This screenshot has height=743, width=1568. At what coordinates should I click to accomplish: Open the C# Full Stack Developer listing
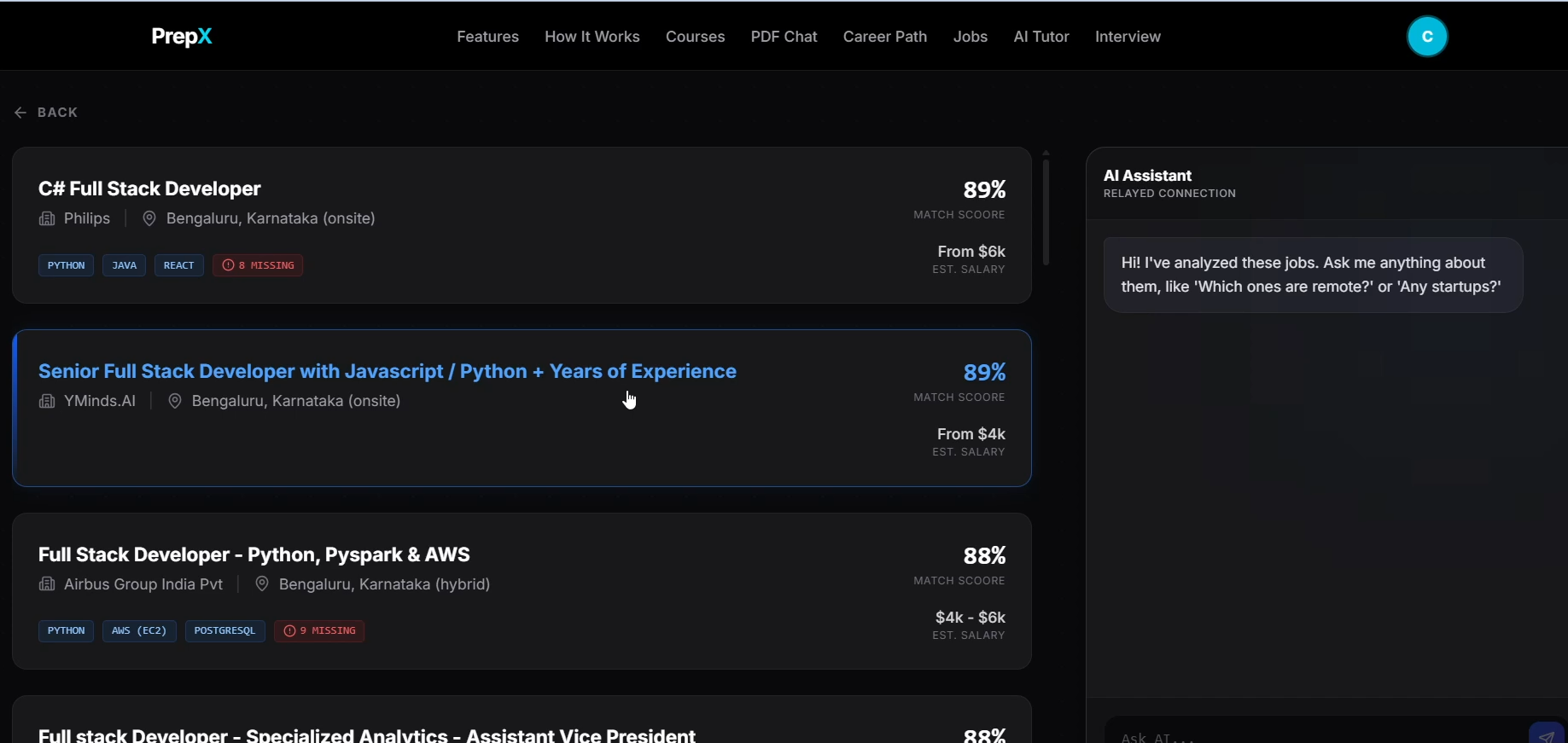pyautogui.click(x=149, y=189)
